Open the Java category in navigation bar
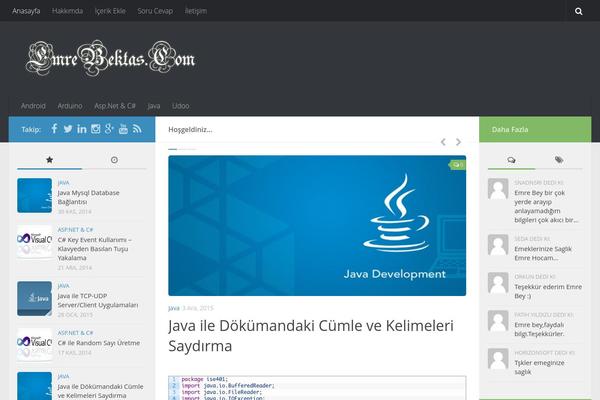This screenshot has height=400, width=600. tap(154, 106)
